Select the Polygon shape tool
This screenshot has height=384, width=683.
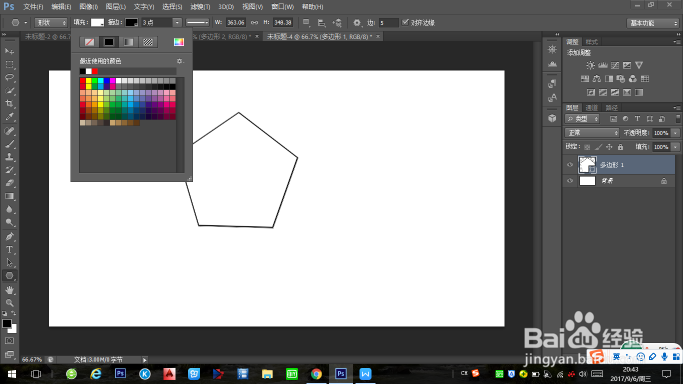tap(9, 276)
